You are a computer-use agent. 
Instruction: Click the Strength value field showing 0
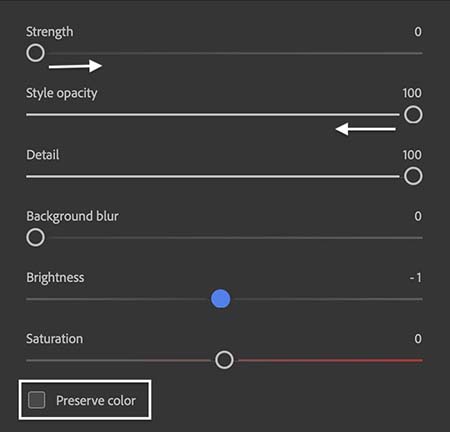[x=418, y=32]
